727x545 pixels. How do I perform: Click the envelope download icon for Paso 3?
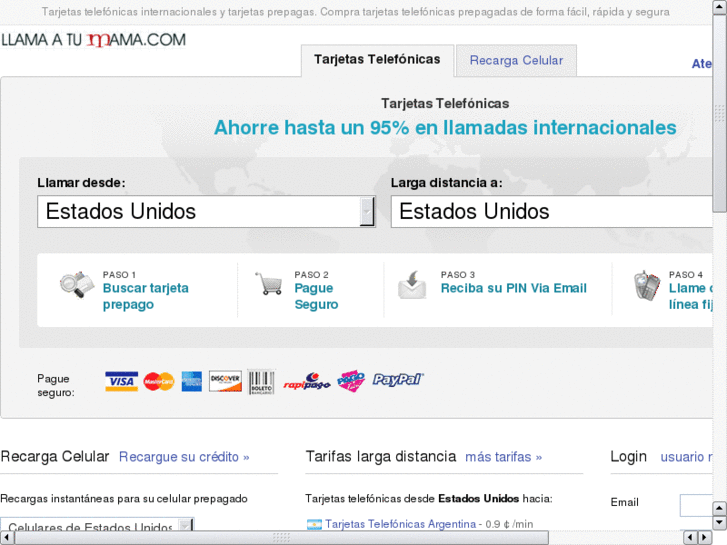click(412, 285)
